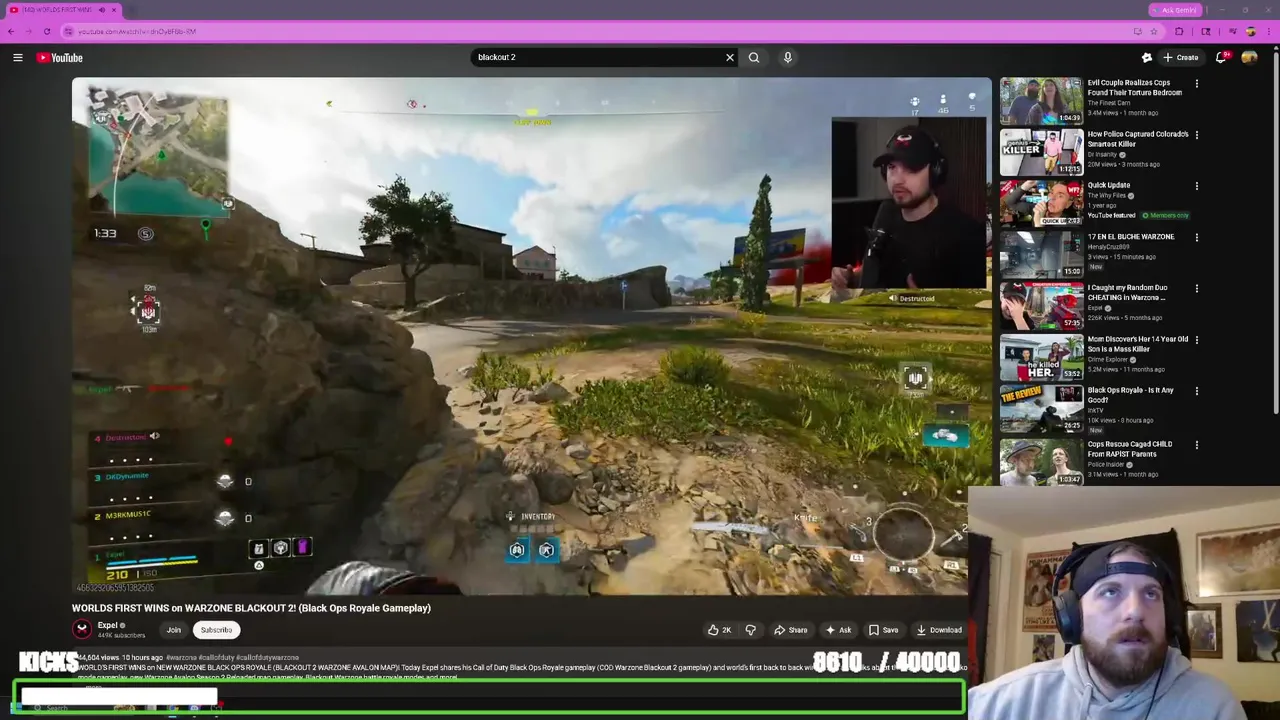The height and width of the screenshot is (720, 1280).
Task: Open the Quick Update video thumbnail
Action: click(x=1041, y=203)
